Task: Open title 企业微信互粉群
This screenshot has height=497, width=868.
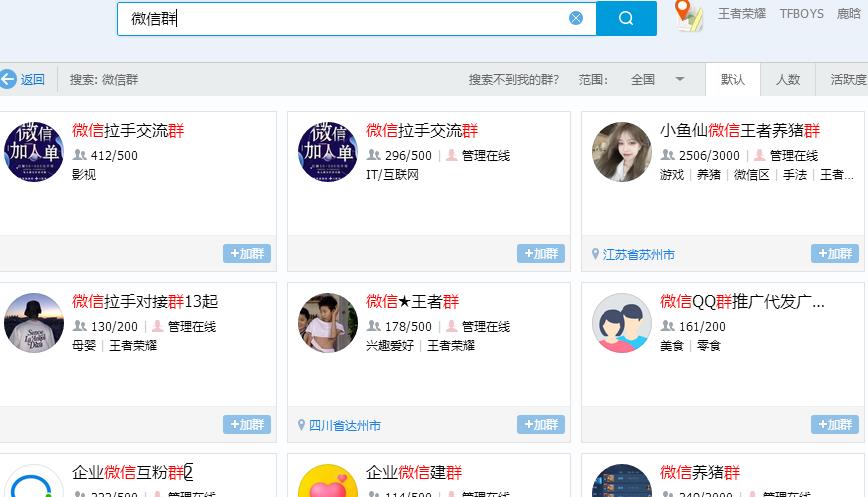Action: (x=132, y=473)
